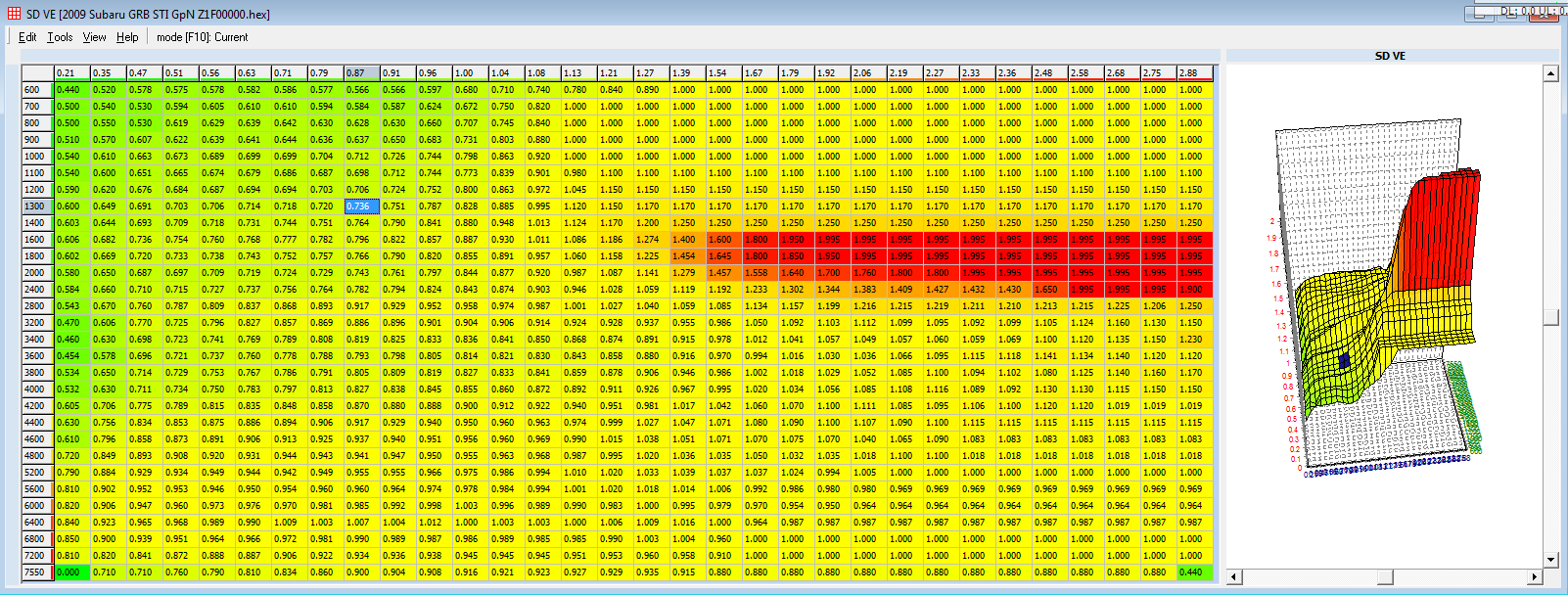The height and width of the screenshot is (595, 1568).
Task: Select the highlighted 0.736 cell
Action: tap(358, 206)
